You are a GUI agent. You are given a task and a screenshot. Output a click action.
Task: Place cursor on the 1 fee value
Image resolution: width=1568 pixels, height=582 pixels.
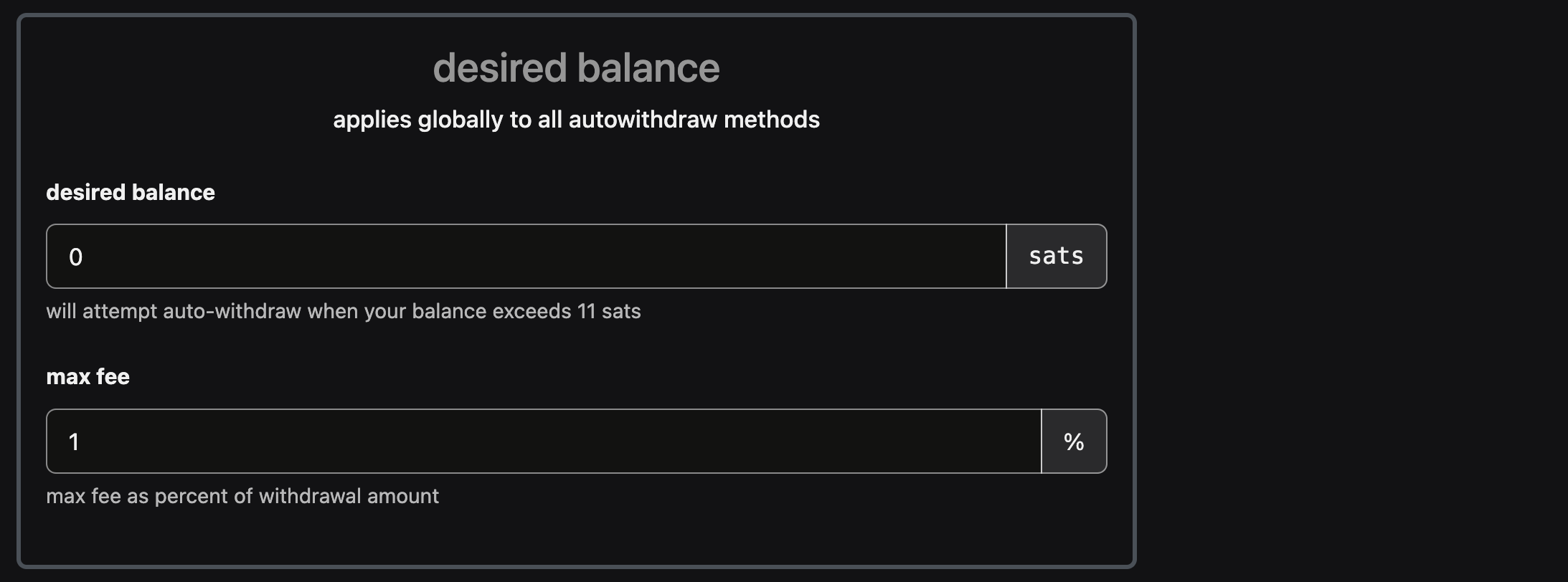[x=74, y=442]
